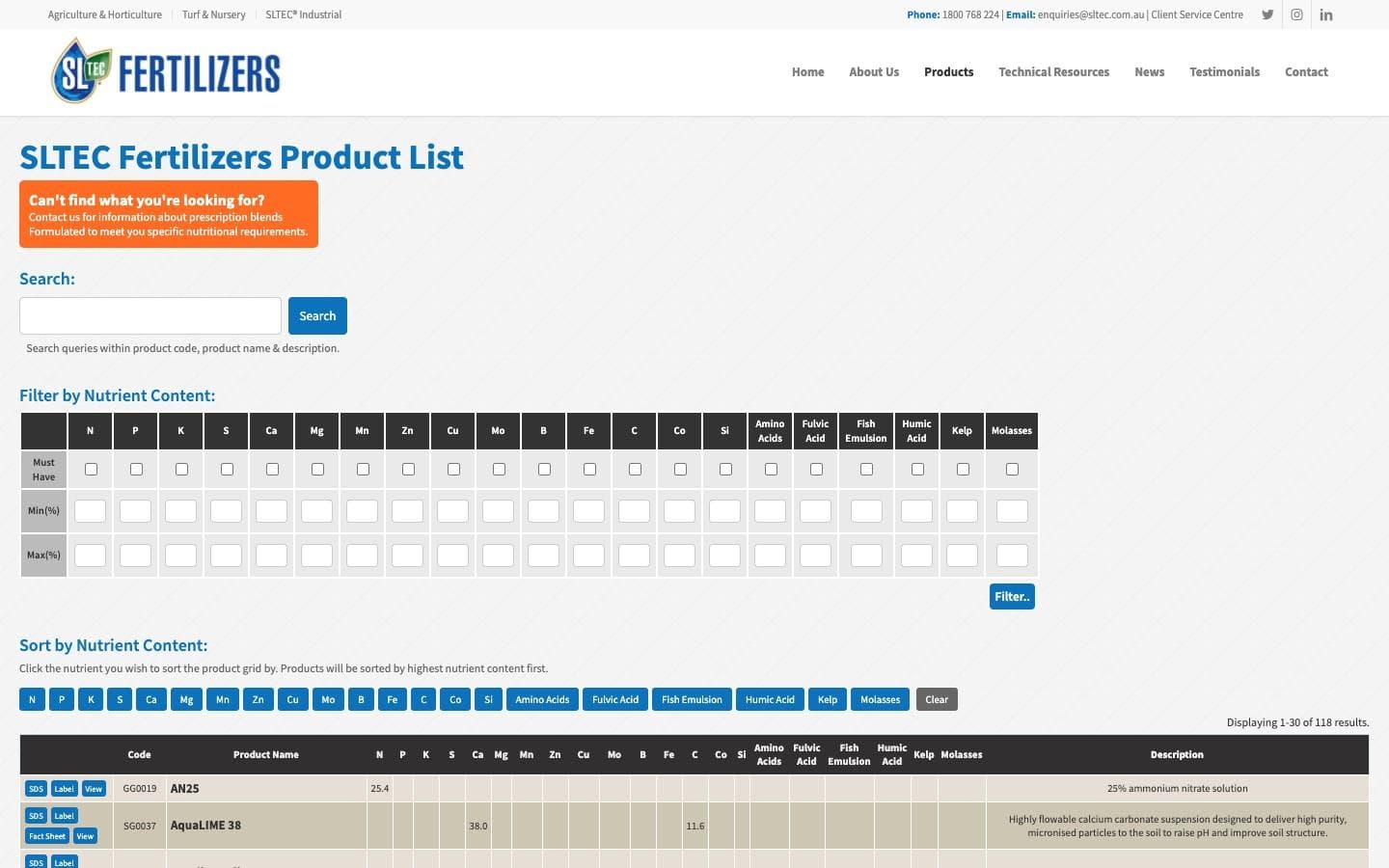Viewport: 1389px width, 868px height.
Task: Click the SLTEC Fertilizers logo
Action: (165, 71)
